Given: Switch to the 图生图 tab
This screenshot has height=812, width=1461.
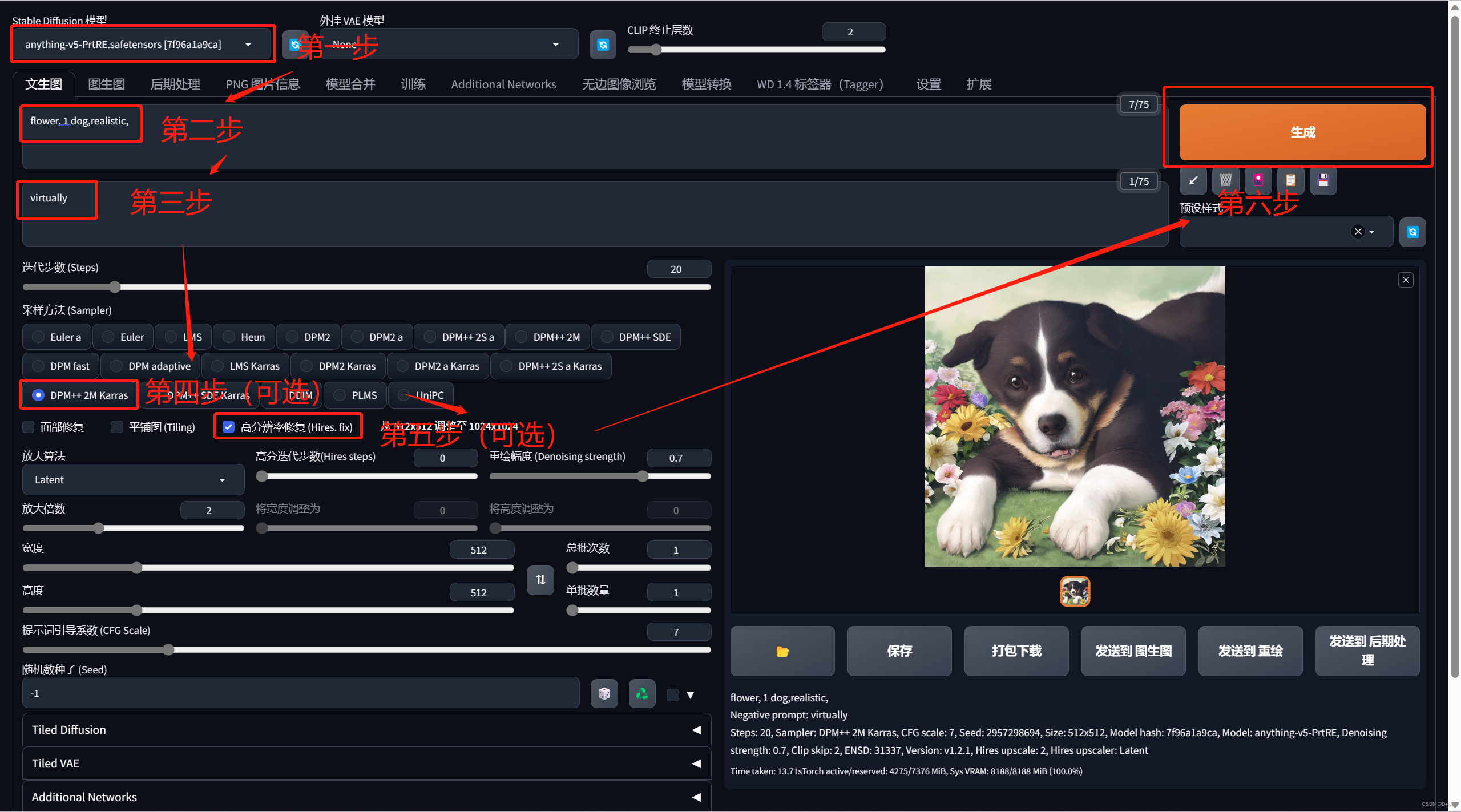Looking at the screenshot, I should coord(106,84).
